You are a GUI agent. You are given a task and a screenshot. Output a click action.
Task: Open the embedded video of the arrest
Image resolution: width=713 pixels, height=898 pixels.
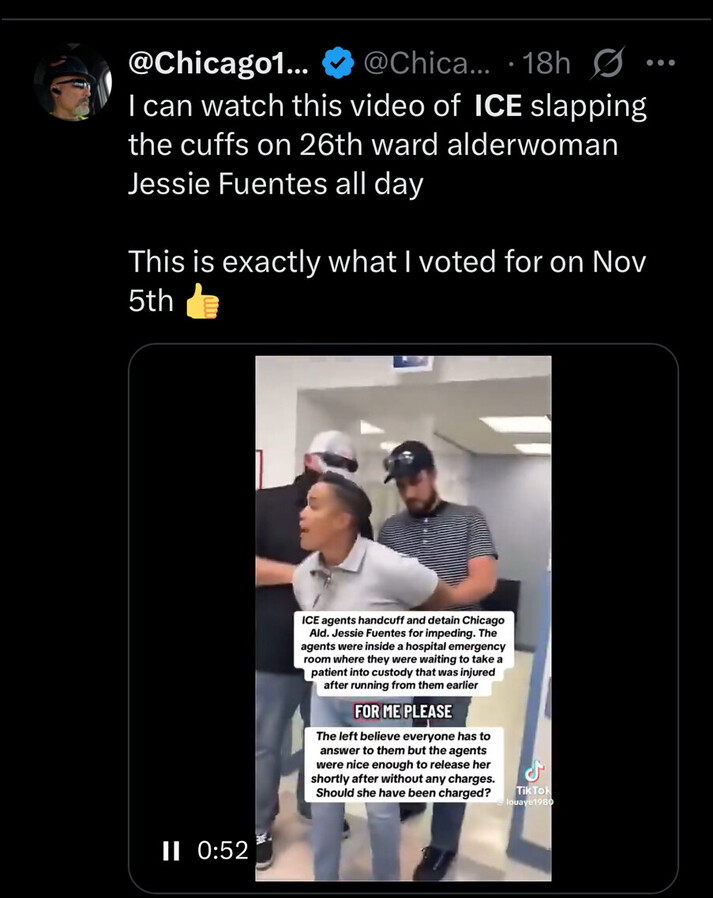tap(403, 618)
